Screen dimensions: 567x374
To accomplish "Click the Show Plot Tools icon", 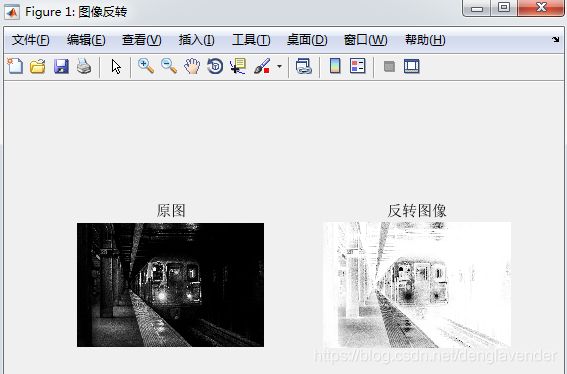I will tap(412, 66).
